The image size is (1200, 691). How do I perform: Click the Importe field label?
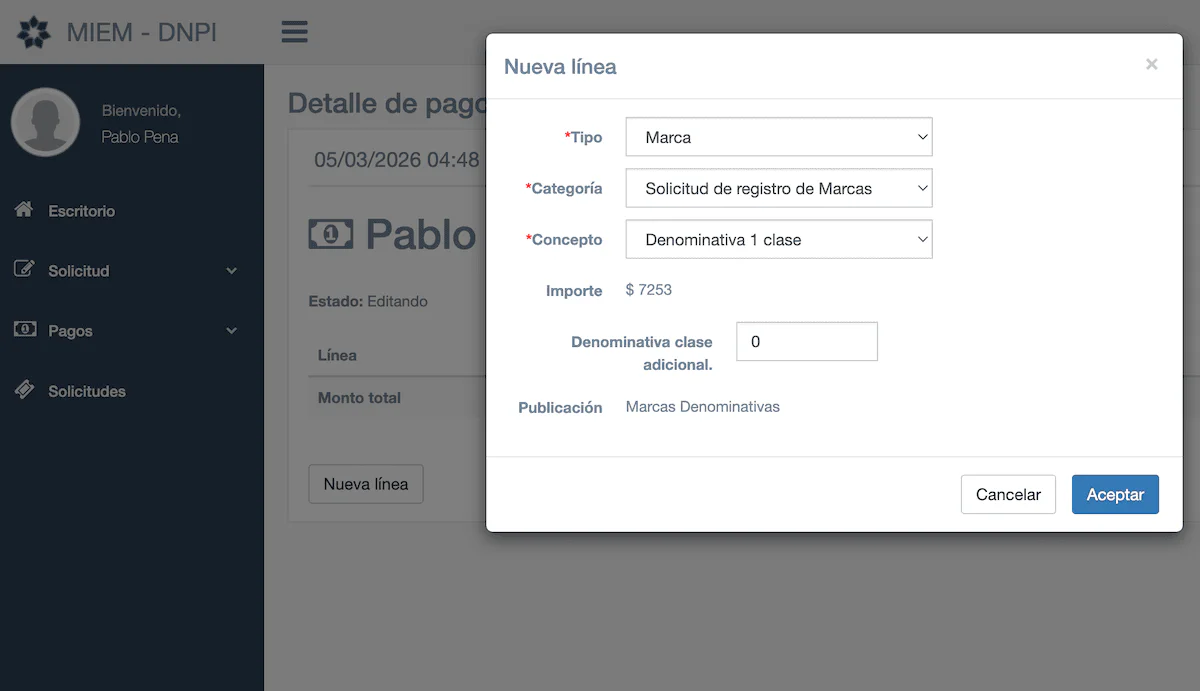(x=574, y=291)
